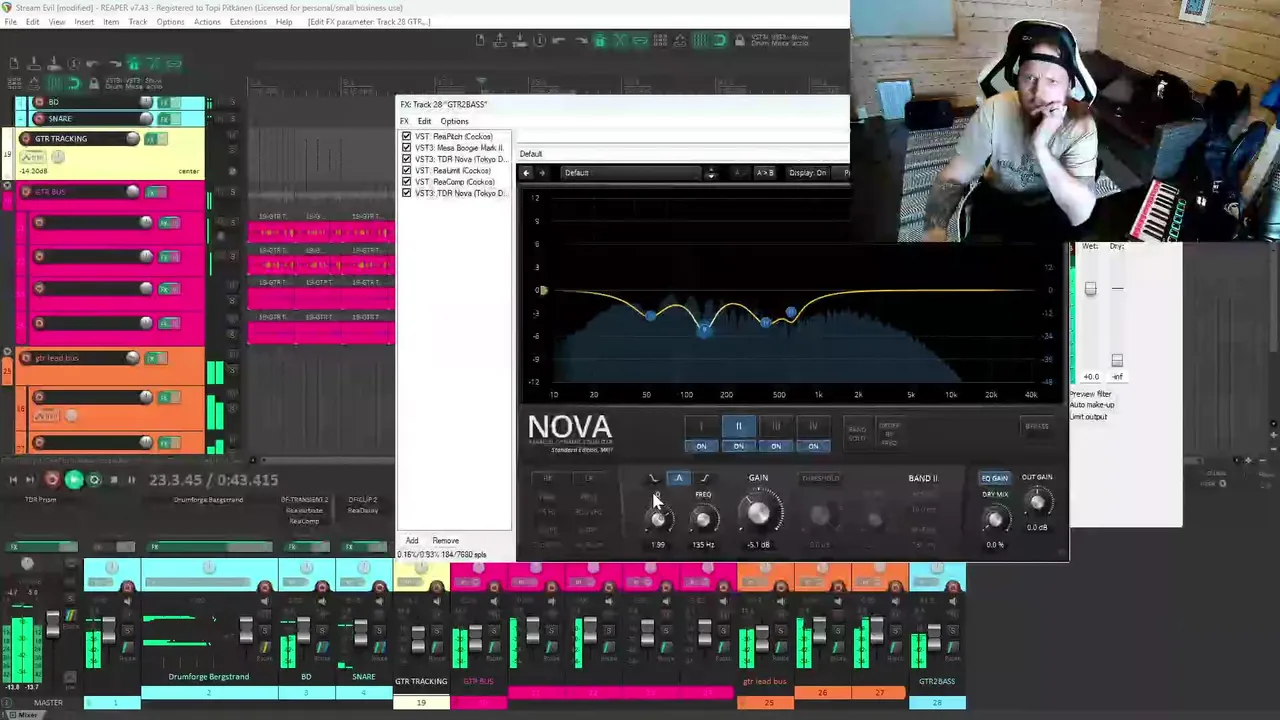Open the Options menu in the FX window
Viewport: 1280px width, 720px height.
pos(454,121)
